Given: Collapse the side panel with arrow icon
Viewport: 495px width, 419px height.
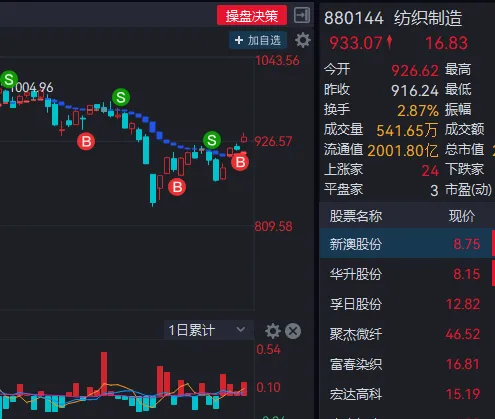Looking at the screenshot, I should tap(302, 15).
